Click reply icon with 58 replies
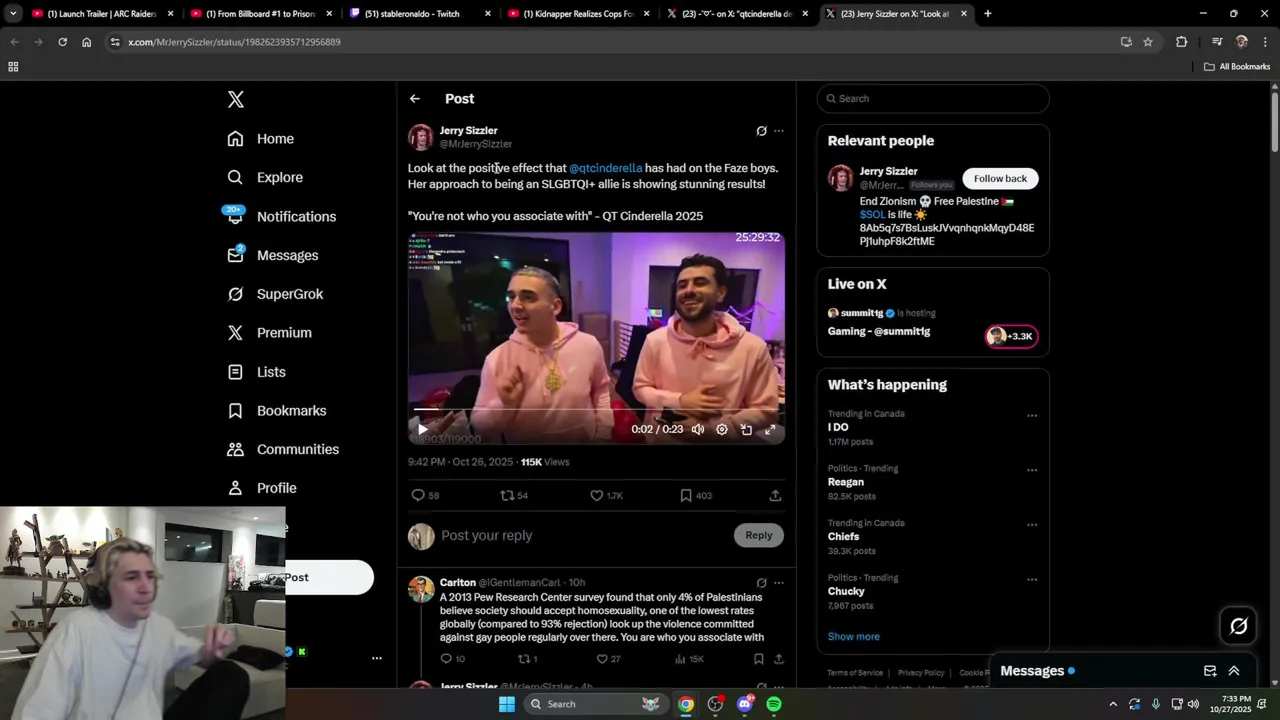Screen dimensions: 1280x720 pyautogui.click(x=425, y=495)
